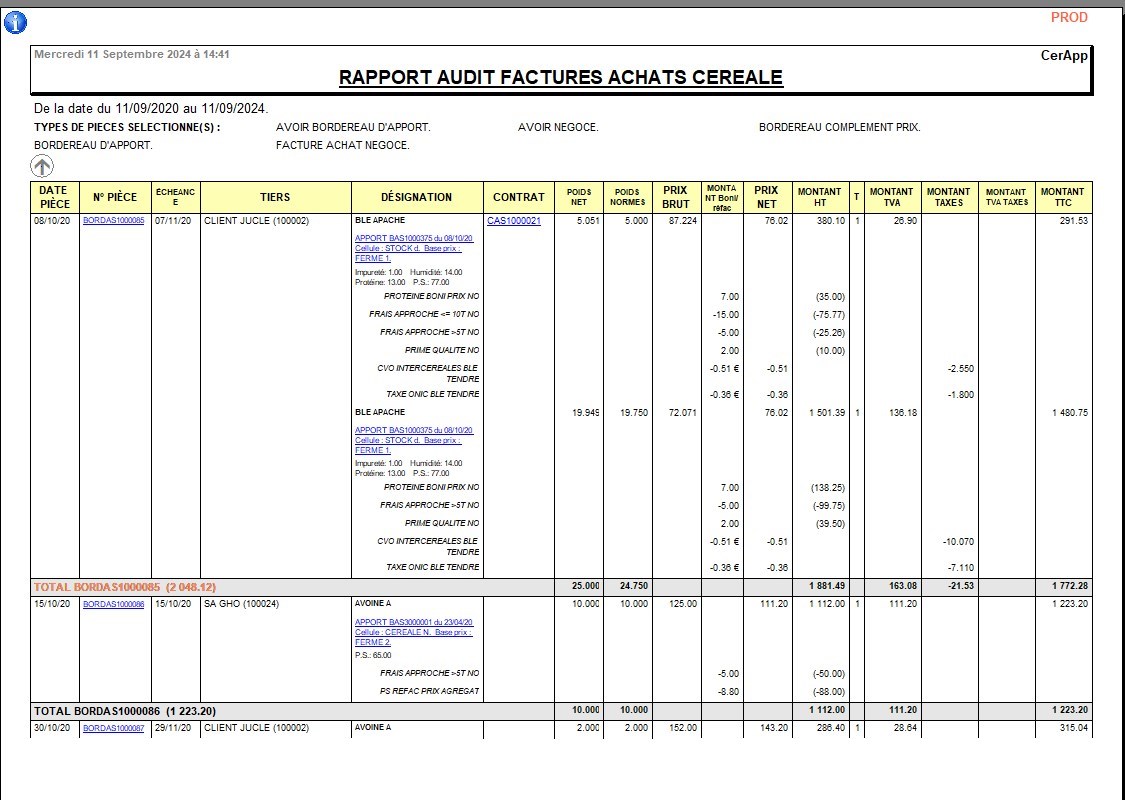The height and width of the screenshot is (800, 1125).
Task: Open APPORT BAS1000375 link under first BLE APACHE
Action: 414,238
